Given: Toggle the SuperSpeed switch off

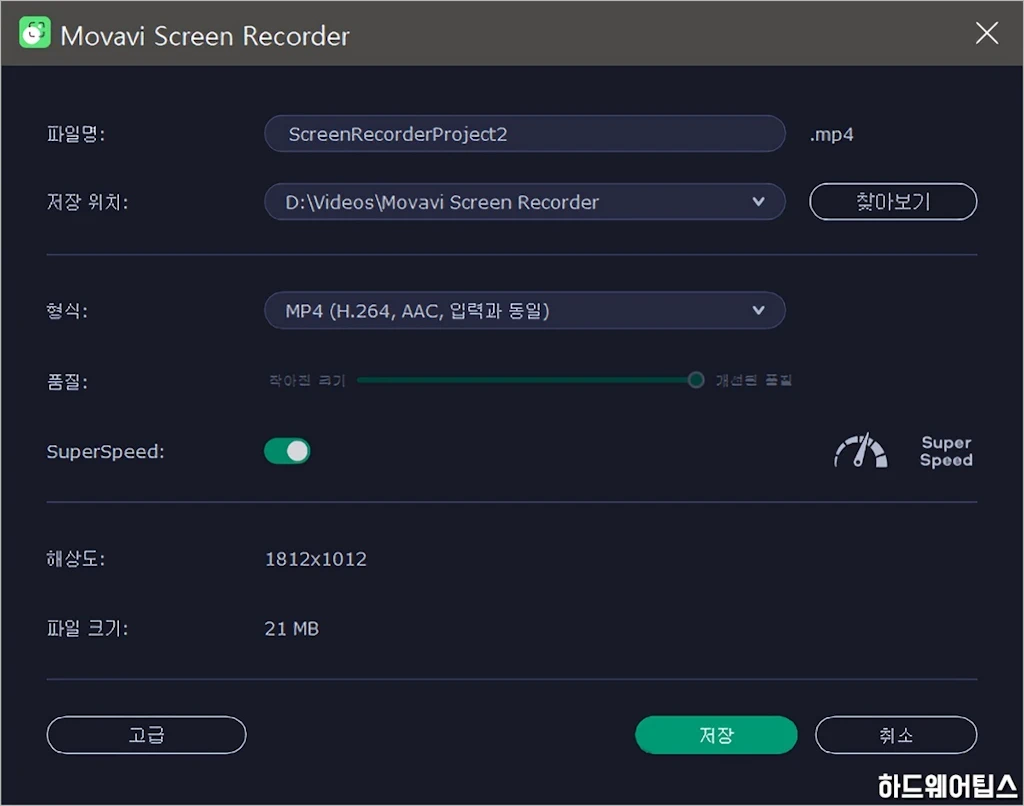Looking at the screenshot, I should (287, 451).
